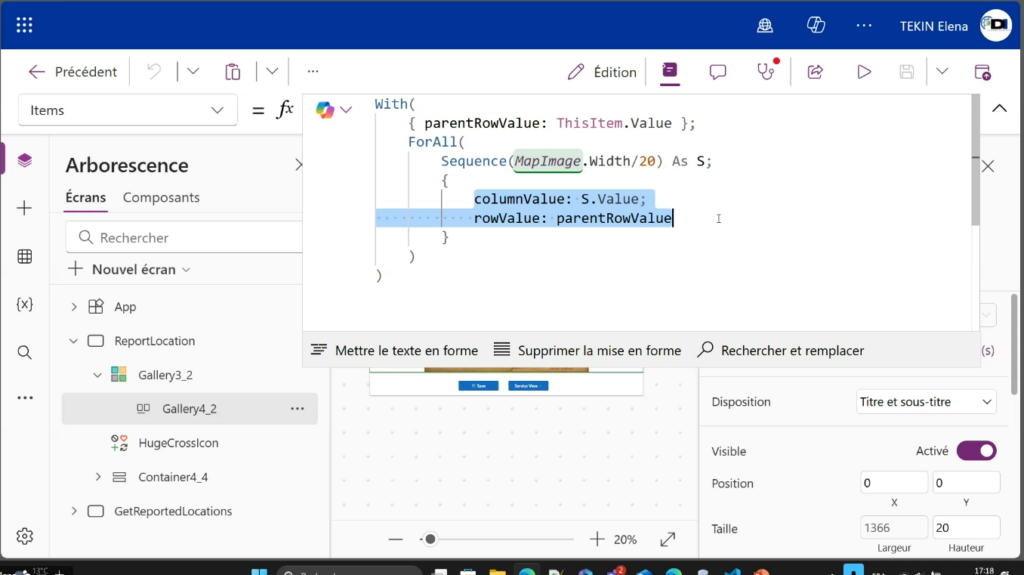Click Rechercher et remplacer
1024x575 pixels.
coord(781,350)
